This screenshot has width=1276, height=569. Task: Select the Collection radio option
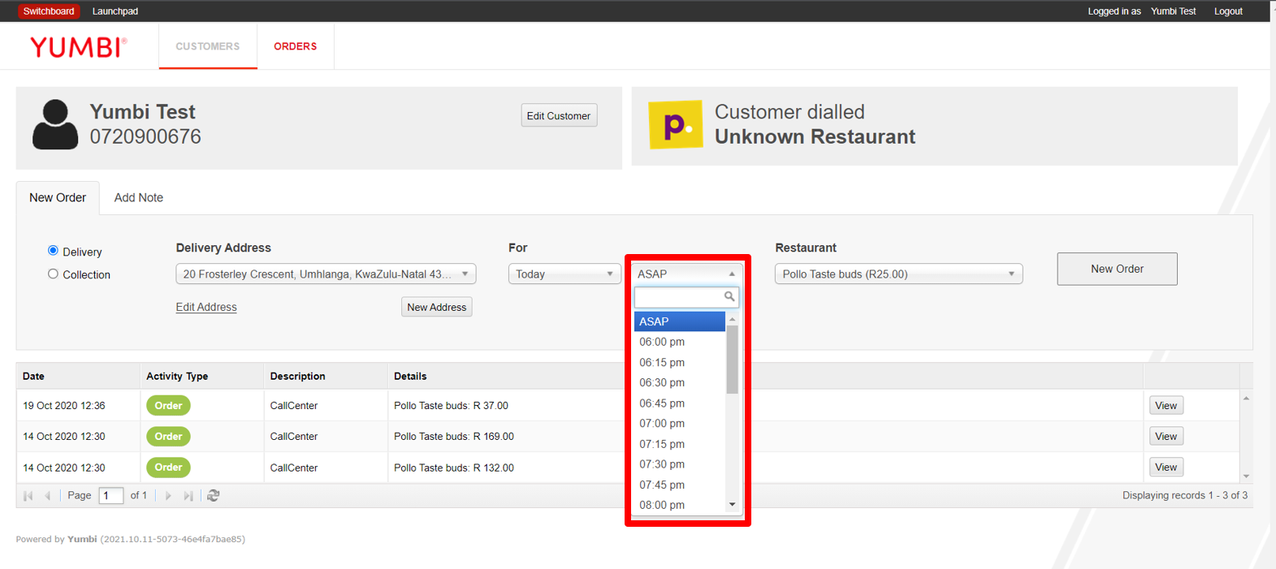pos(53,273)
